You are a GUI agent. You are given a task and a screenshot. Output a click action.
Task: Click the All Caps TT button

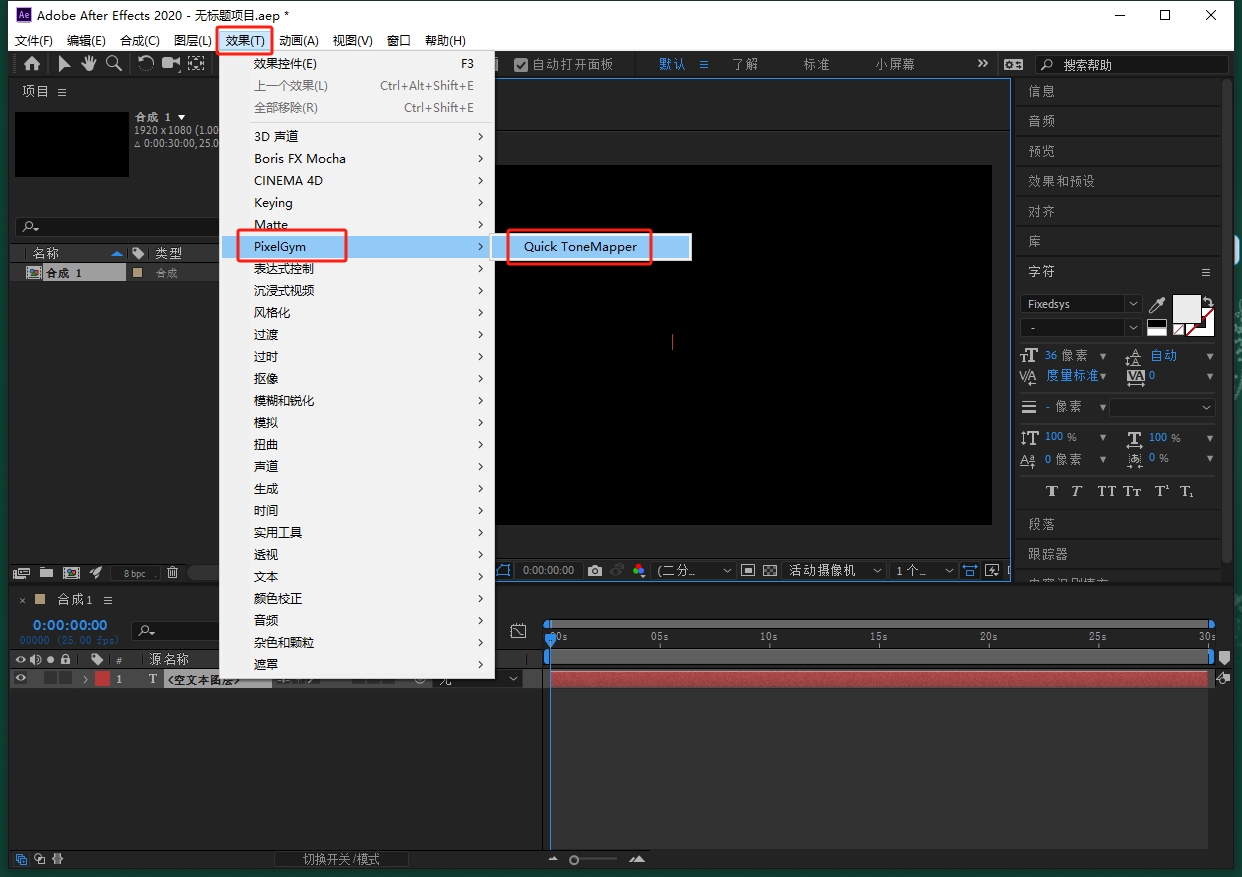[x=1106, y=491]
